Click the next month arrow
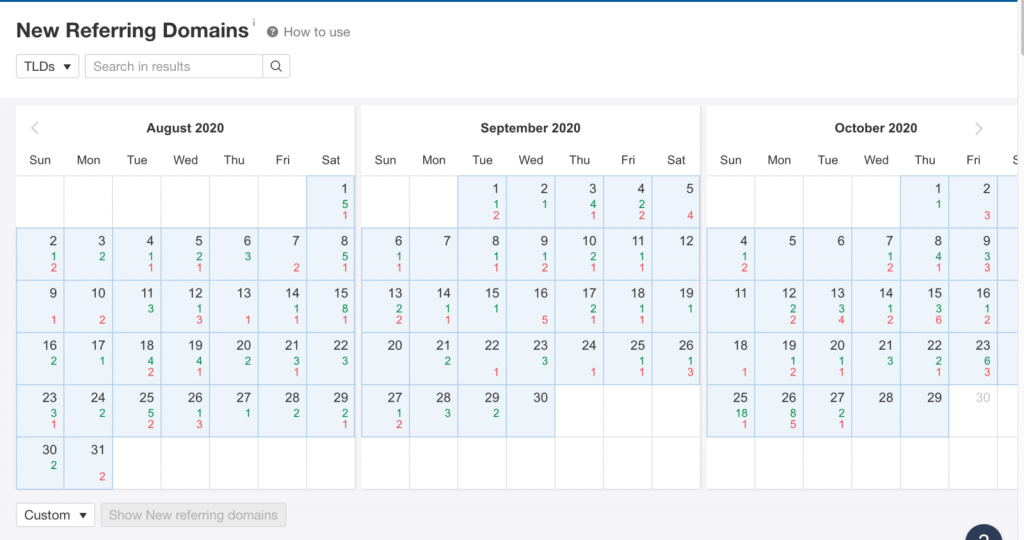1024x540 pixels. (979, 128)
